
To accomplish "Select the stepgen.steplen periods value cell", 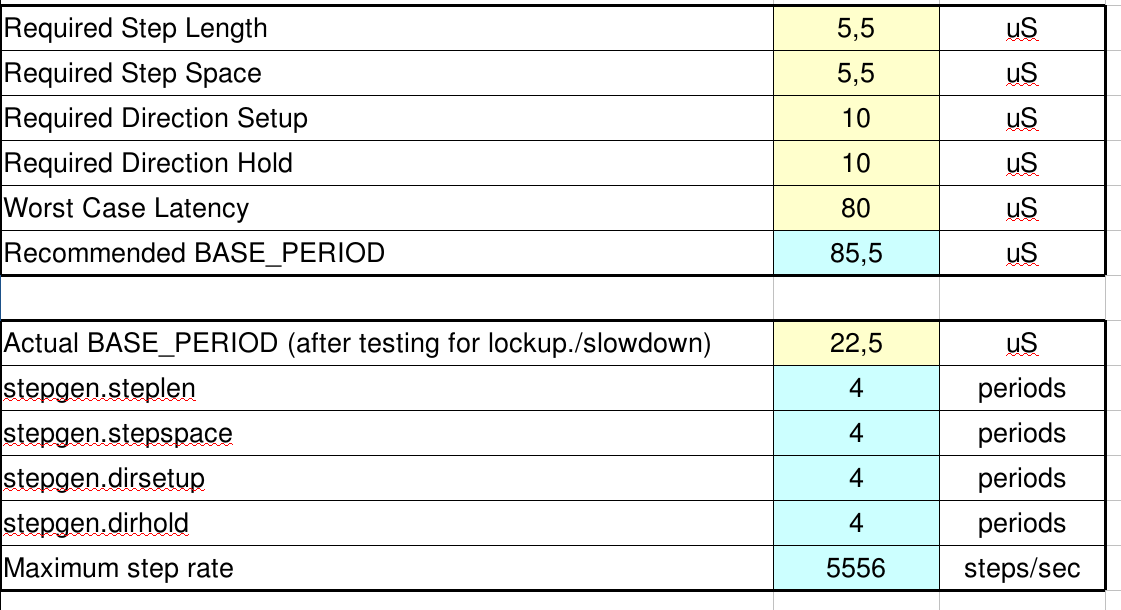I will pyautogui.click(x=856, y=388).
